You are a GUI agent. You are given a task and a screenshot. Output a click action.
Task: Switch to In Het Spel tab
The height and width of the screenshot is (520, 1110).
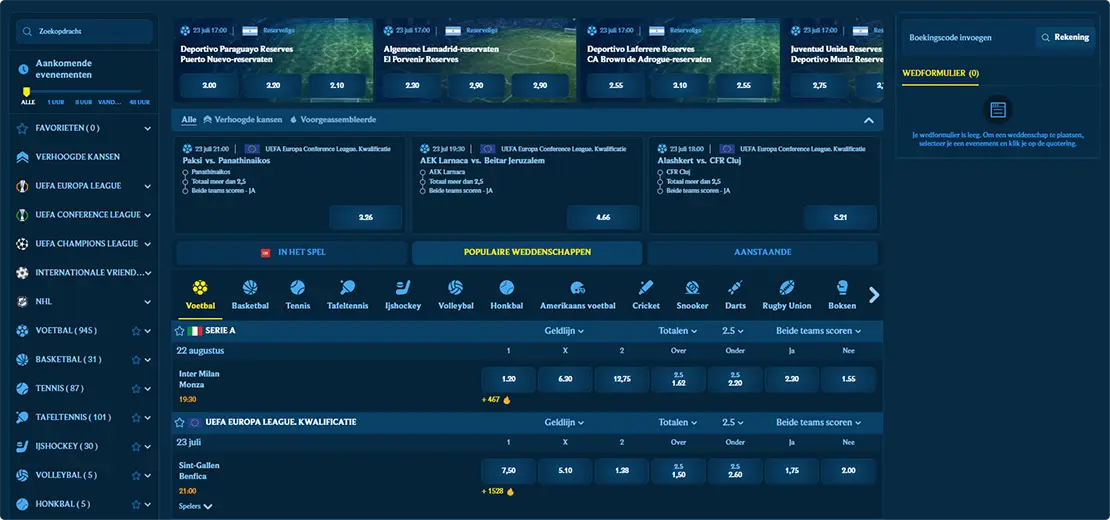292,252
